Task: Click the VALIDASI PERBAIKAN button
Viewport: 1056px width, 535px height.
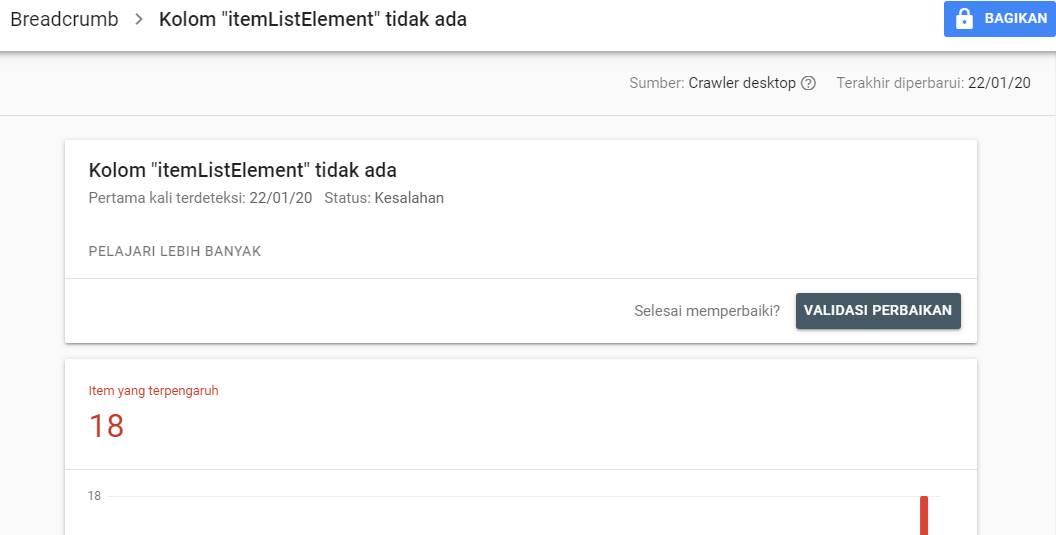Action: tap(878, 310)
